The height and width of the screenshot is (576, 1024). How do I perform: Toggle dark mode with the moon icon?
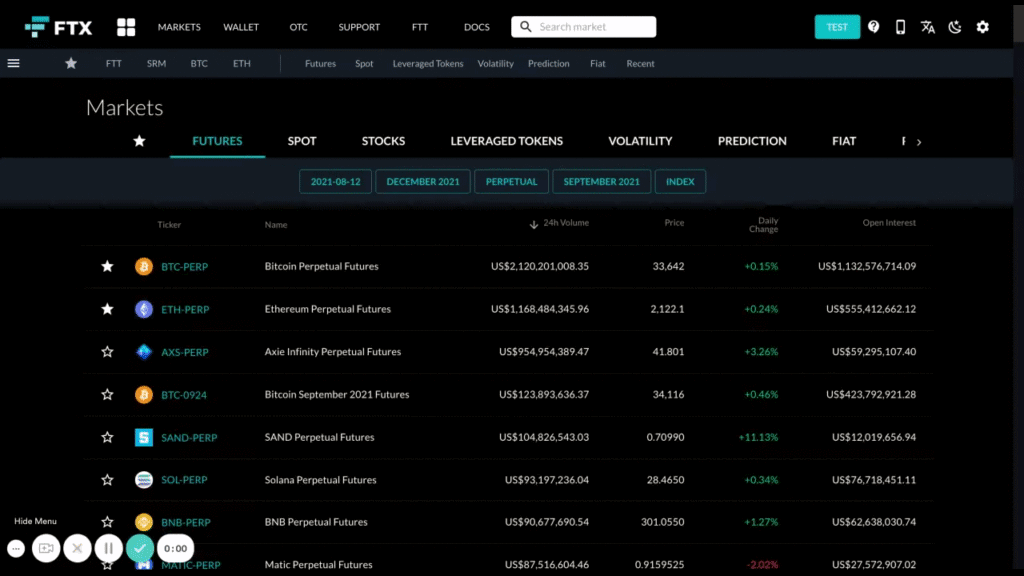click(955, 27)
